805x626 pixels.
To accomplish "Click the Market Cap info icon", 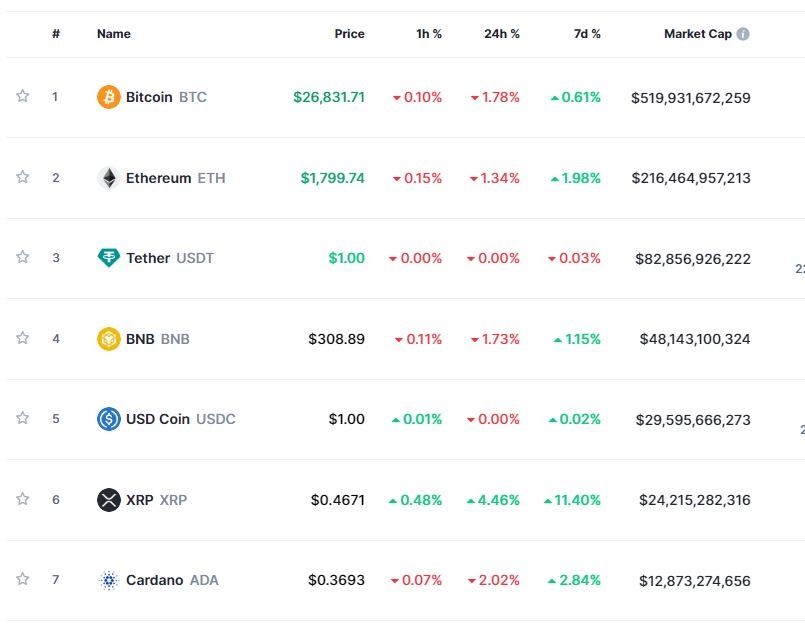I will (x=743, y=34).
